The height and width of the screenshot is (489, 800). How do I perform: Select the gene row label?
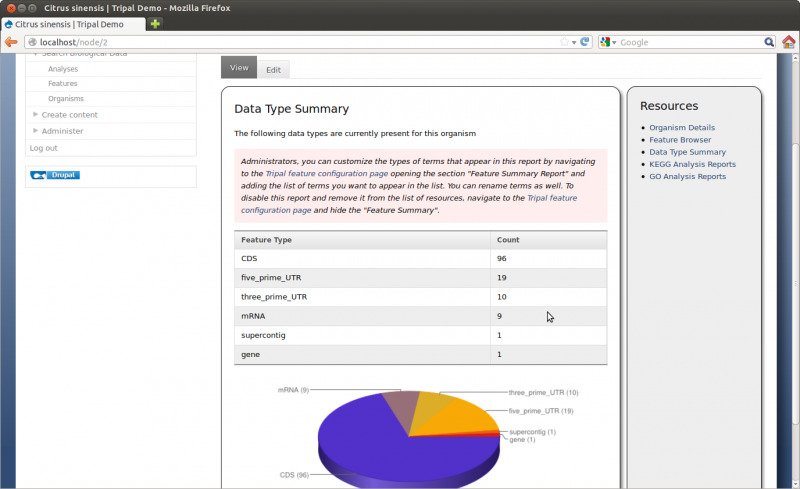click(x=251, y=355)
